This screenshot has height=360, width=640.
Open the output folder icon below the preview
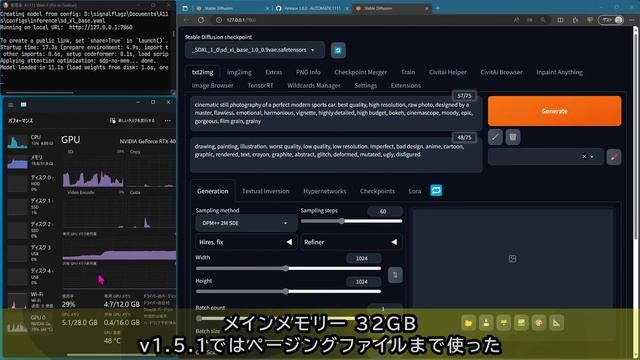(x=469, y=323)
